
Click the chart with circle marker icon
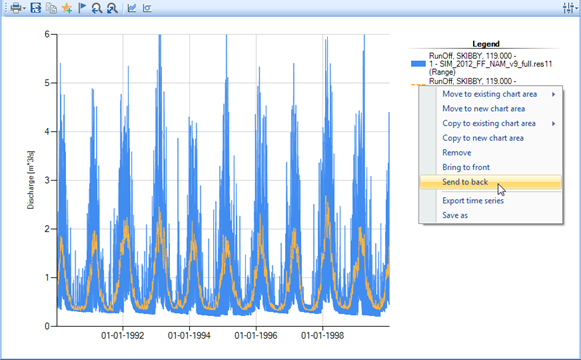pos(147,8)
